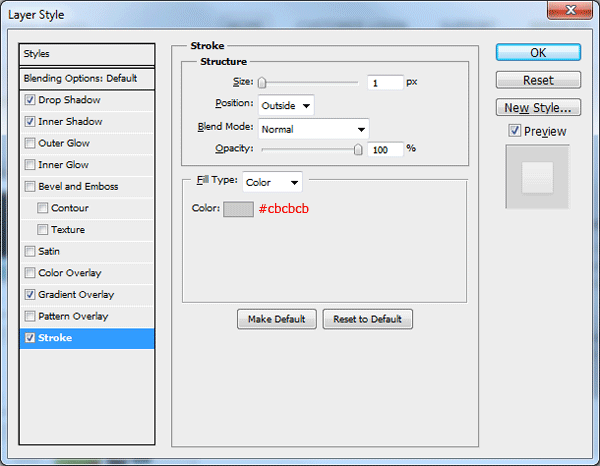Open the Inner Glow settings label

tap(64, 165)
